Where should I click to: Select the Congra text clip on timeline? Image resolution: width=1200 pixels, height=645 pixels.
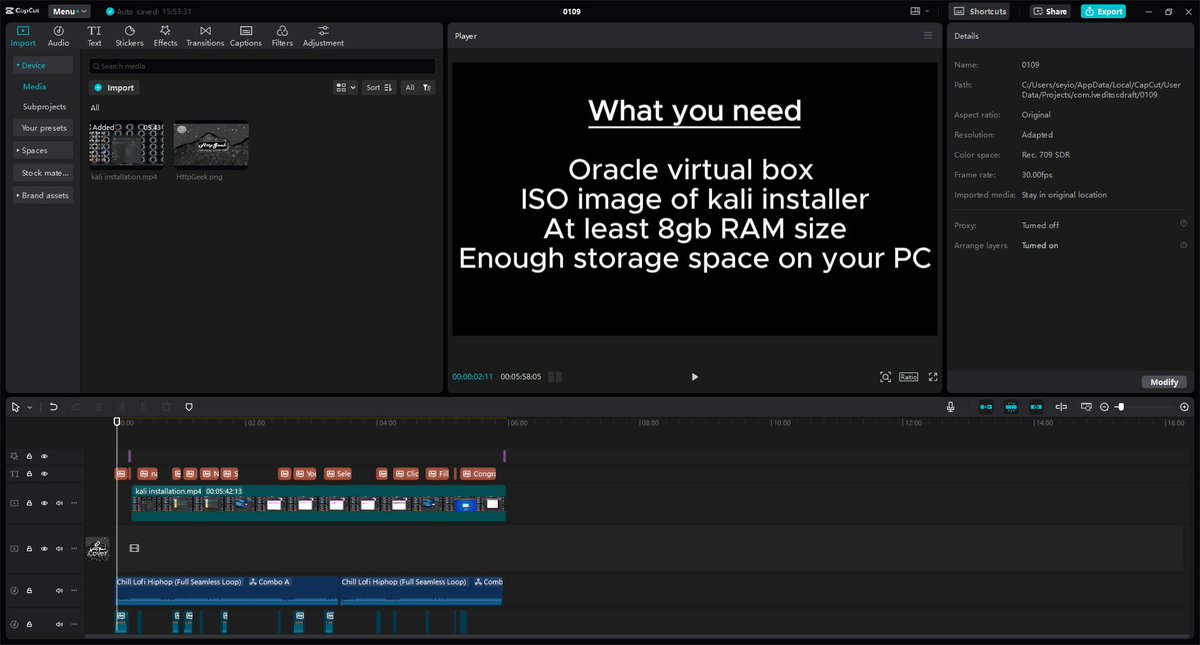coord(478,474)
